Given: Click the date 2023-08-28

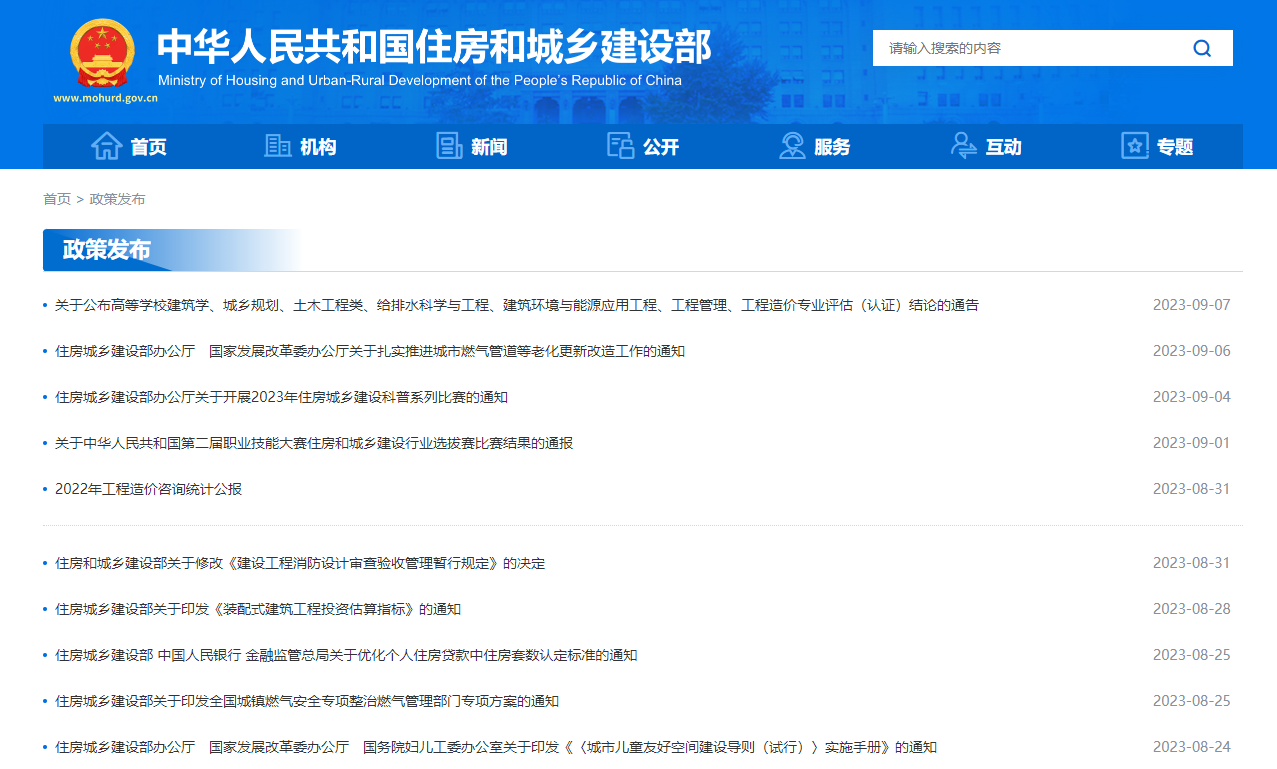Looking at the screenshot, I should click(x=1191, y=609).
